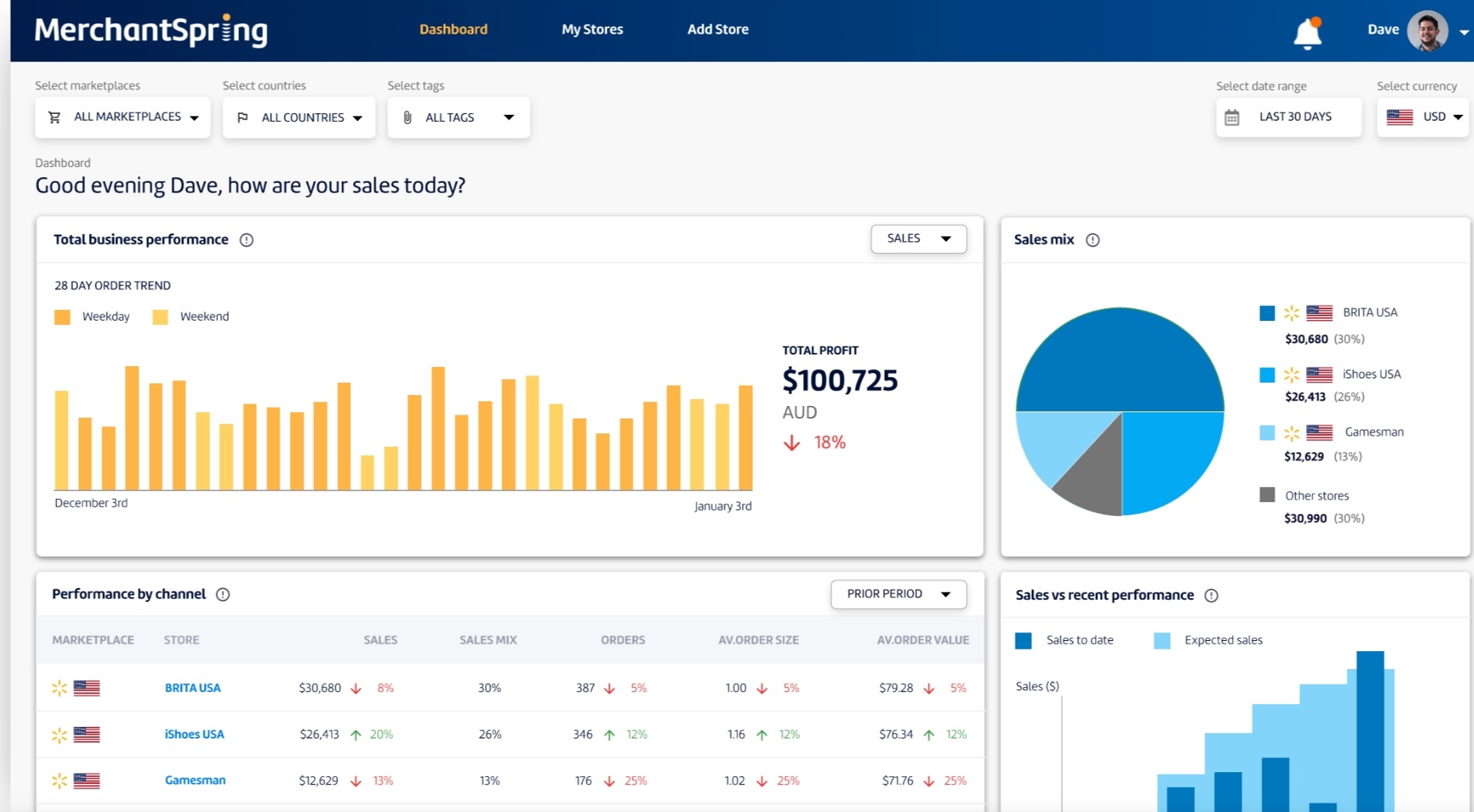Click the shopping cart icon in marketplaces filter
Screen dimensions: 1474x812
pyautogui.click(x=55, y=117)
